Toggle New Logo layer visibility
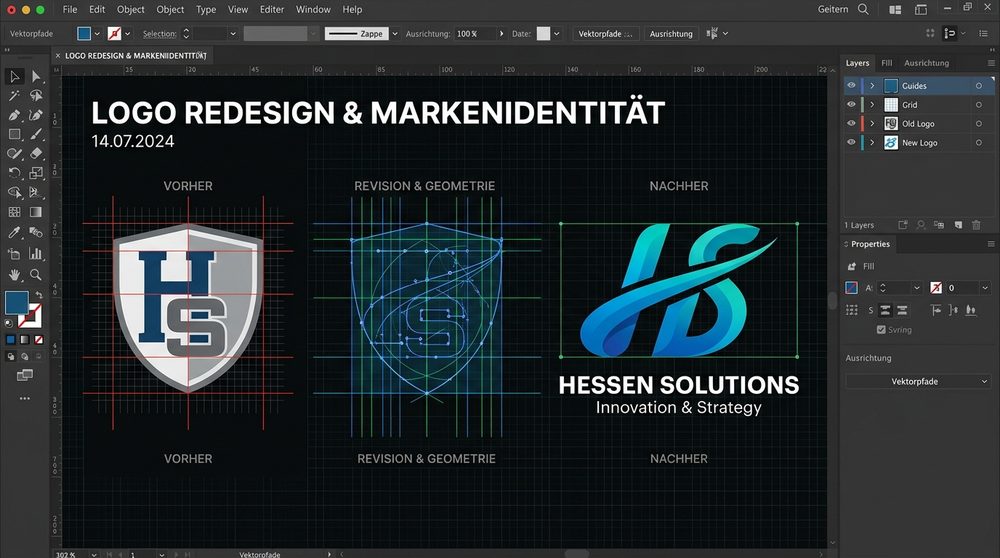The image size is (1000, 558). 851,143
